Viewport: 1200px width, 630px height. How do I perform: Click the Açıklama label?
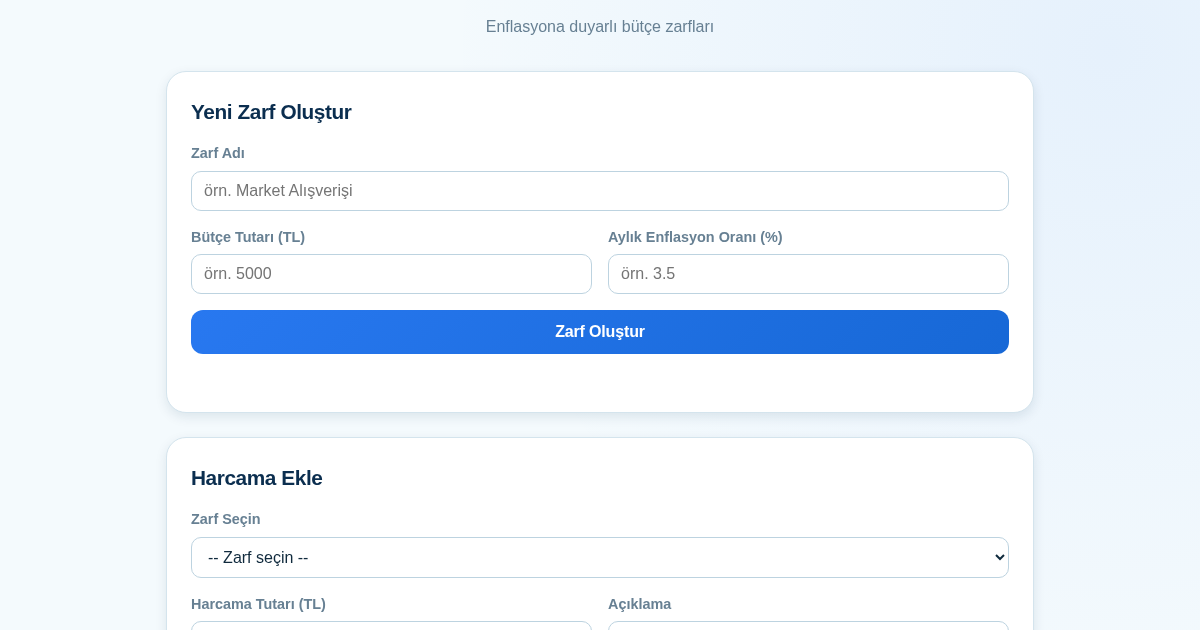coord(640,604)
